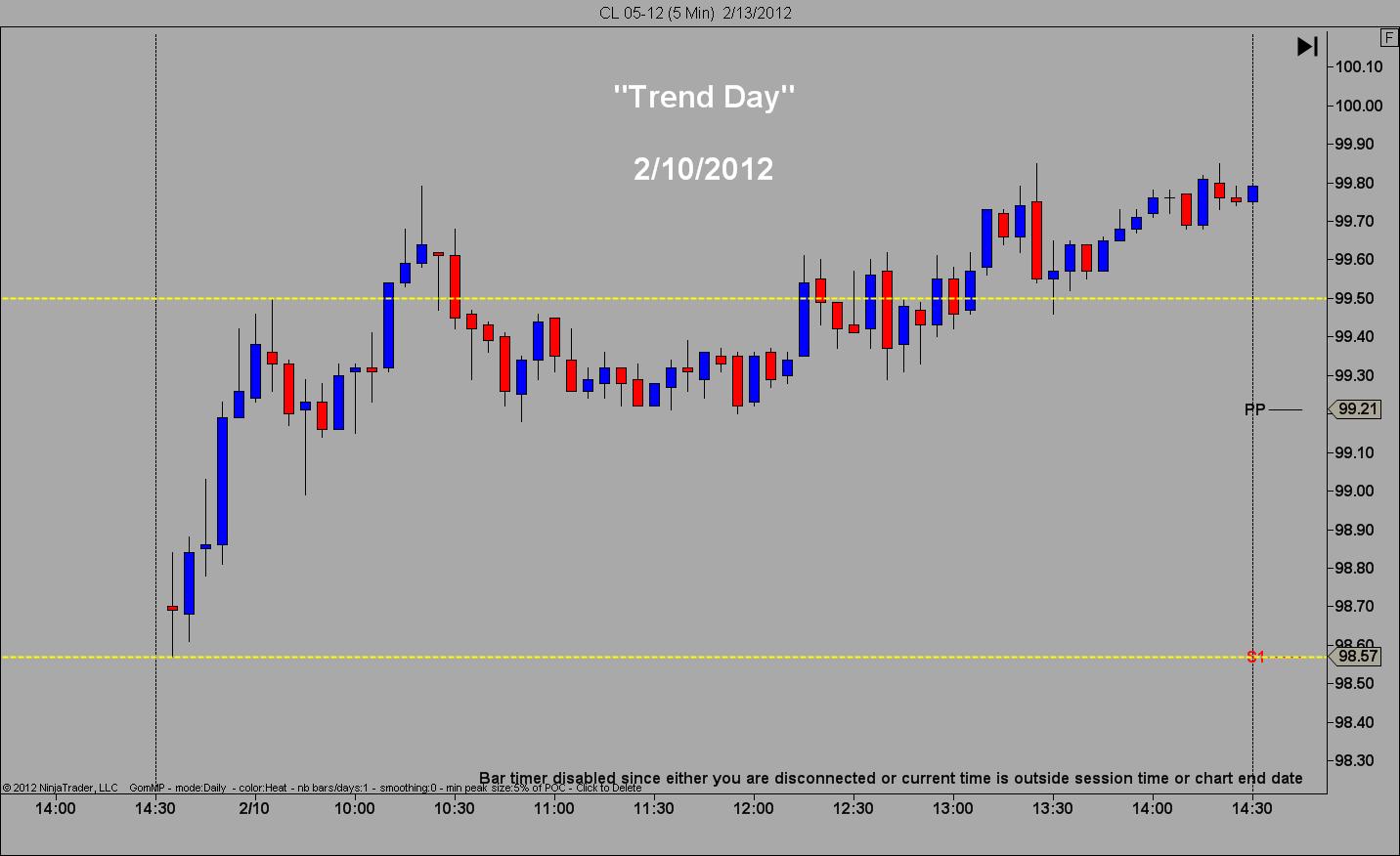Click the 98.80 price axis label

1354,568
